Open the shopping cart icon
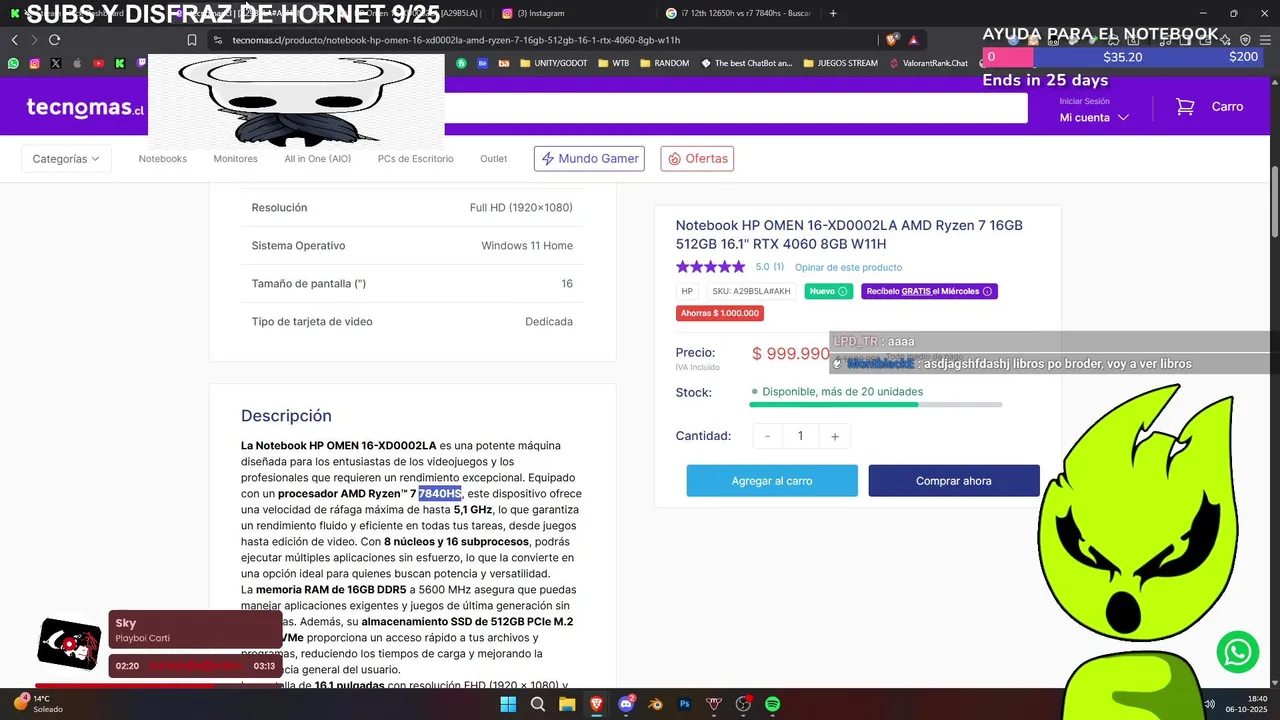 coord(1185,106)
